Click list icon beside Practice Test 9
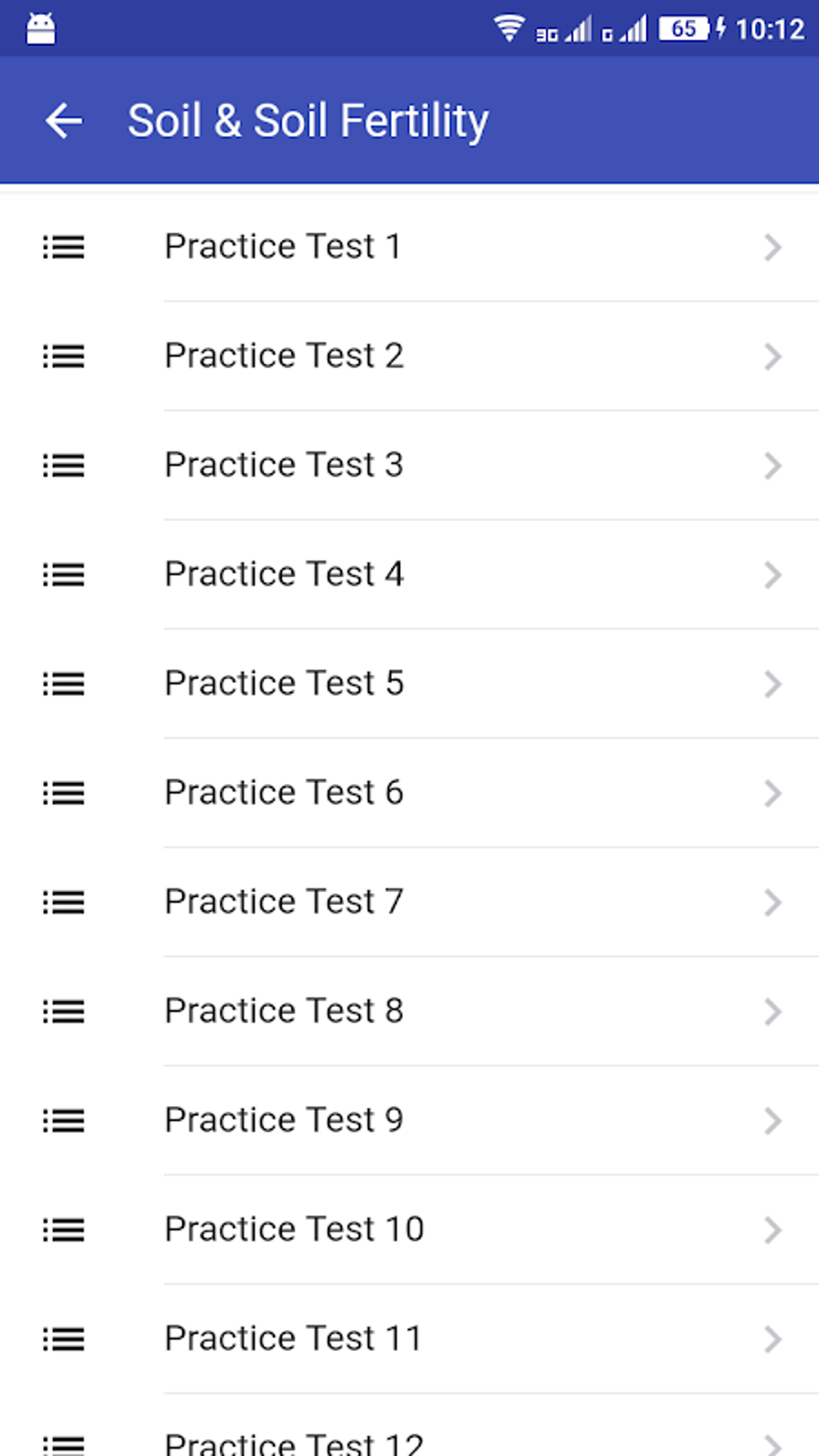The image size is (819, 1456). coord(63,1121)
